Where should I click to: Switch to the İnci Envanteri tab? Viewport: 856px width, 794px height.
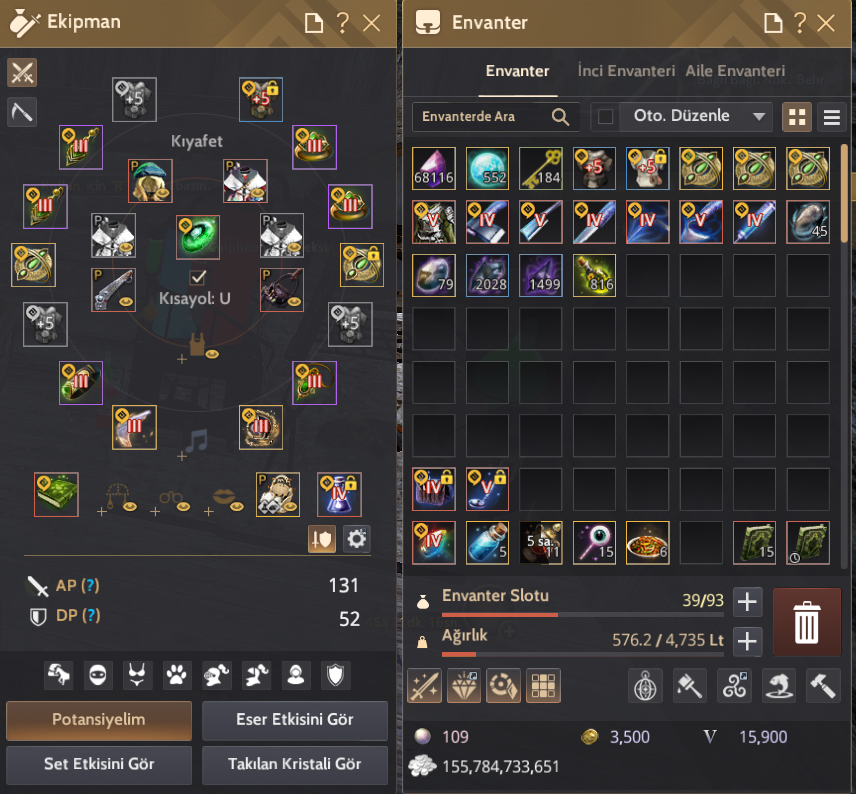click(x=626, y=71)
